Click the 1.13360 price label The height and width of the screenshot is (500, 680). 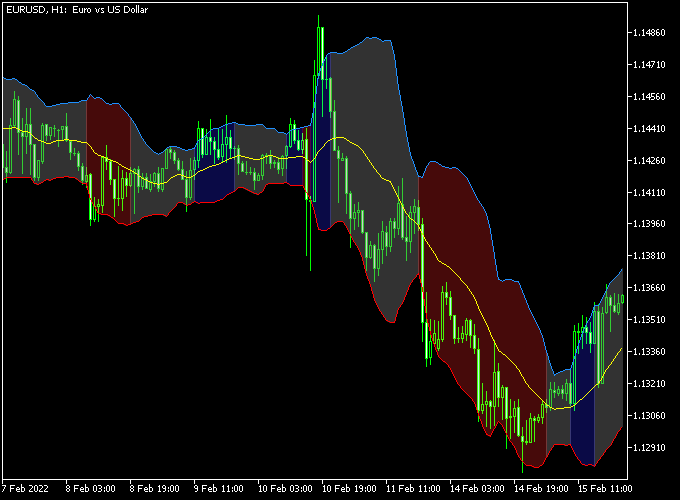tap(649, 351)
